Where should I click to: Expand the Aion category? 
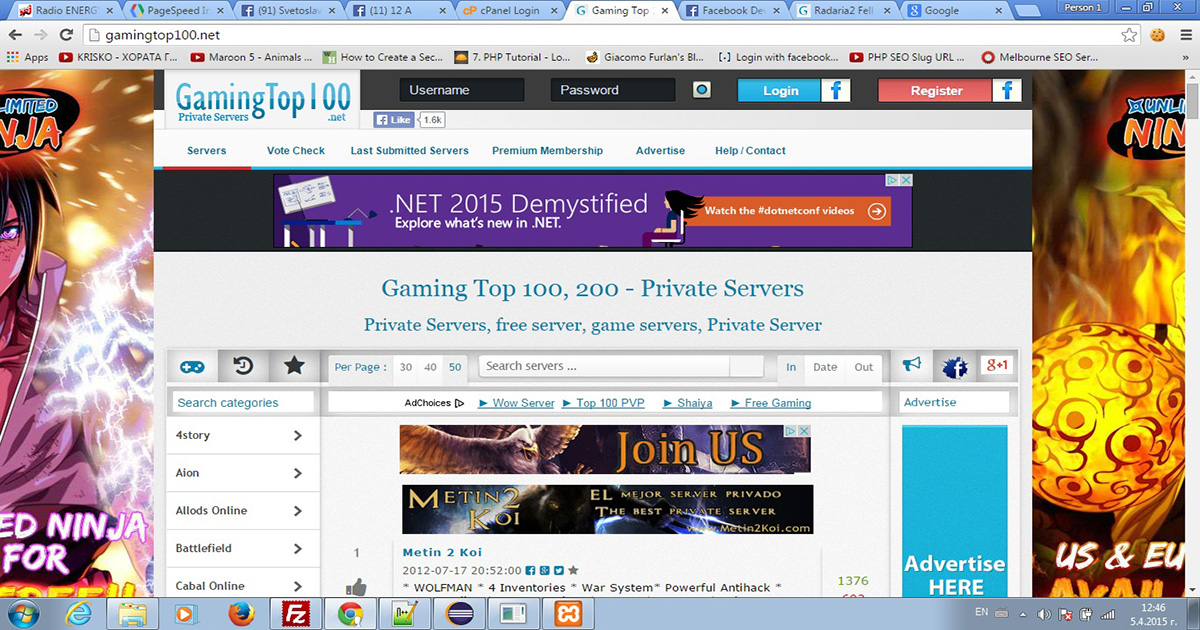242,472
